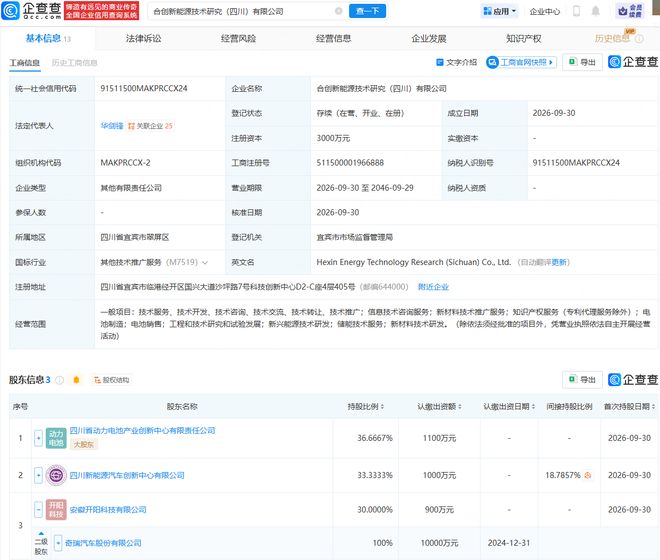The height and width of the screenshot is (560, 660).
Task: Open the 应用 dropdown menu
Action: tap(499, 11)
